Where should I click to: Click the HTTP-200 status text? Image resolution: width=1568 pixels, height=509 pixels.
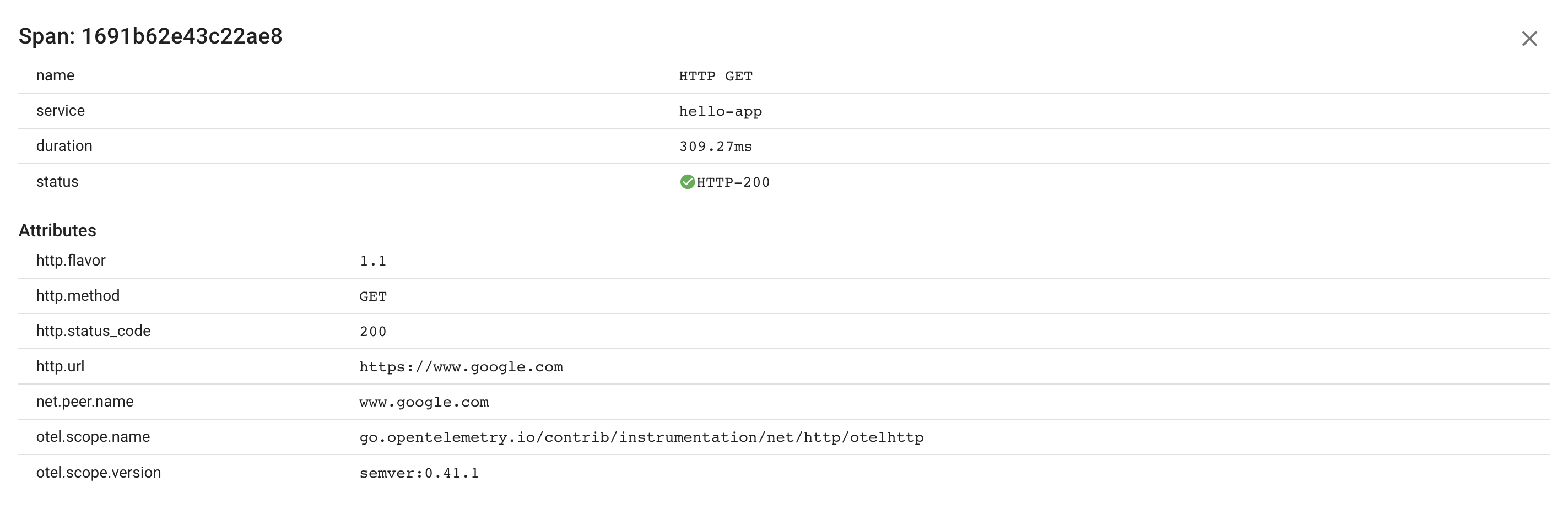(x=733, y=182)
